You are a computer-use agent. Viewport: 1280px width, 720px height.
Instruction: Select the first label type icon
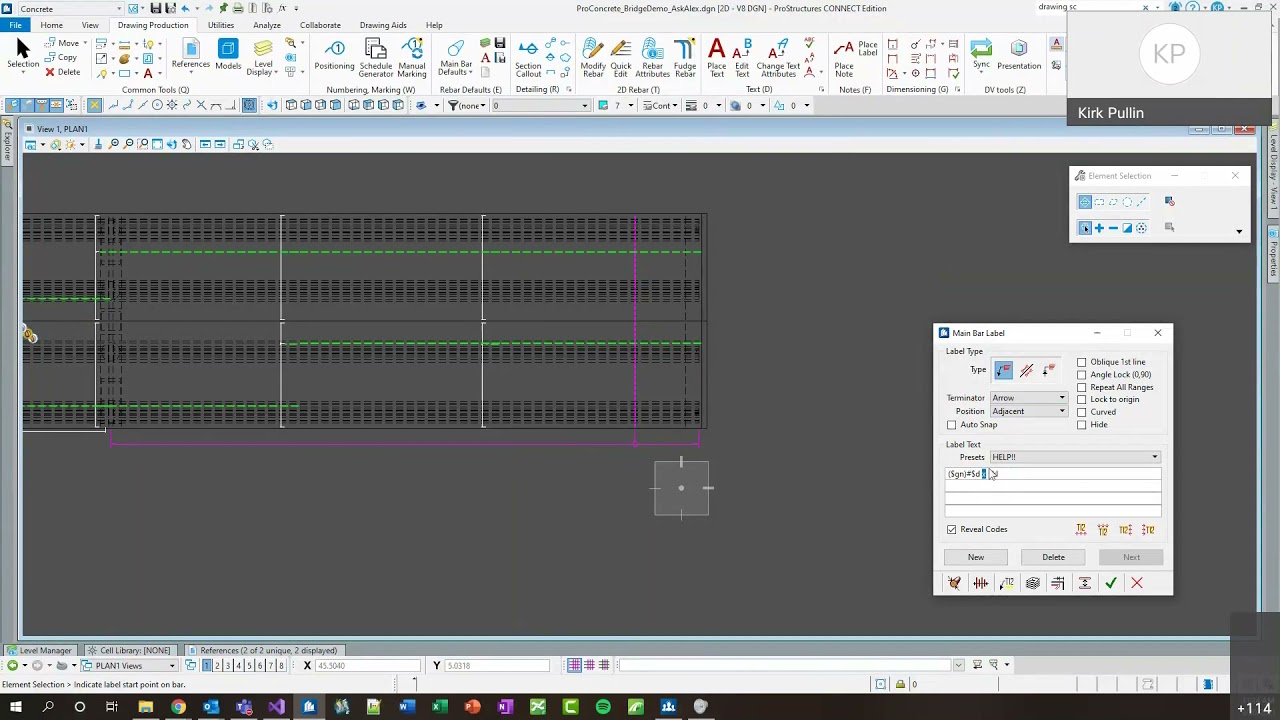click(1003, 370)
